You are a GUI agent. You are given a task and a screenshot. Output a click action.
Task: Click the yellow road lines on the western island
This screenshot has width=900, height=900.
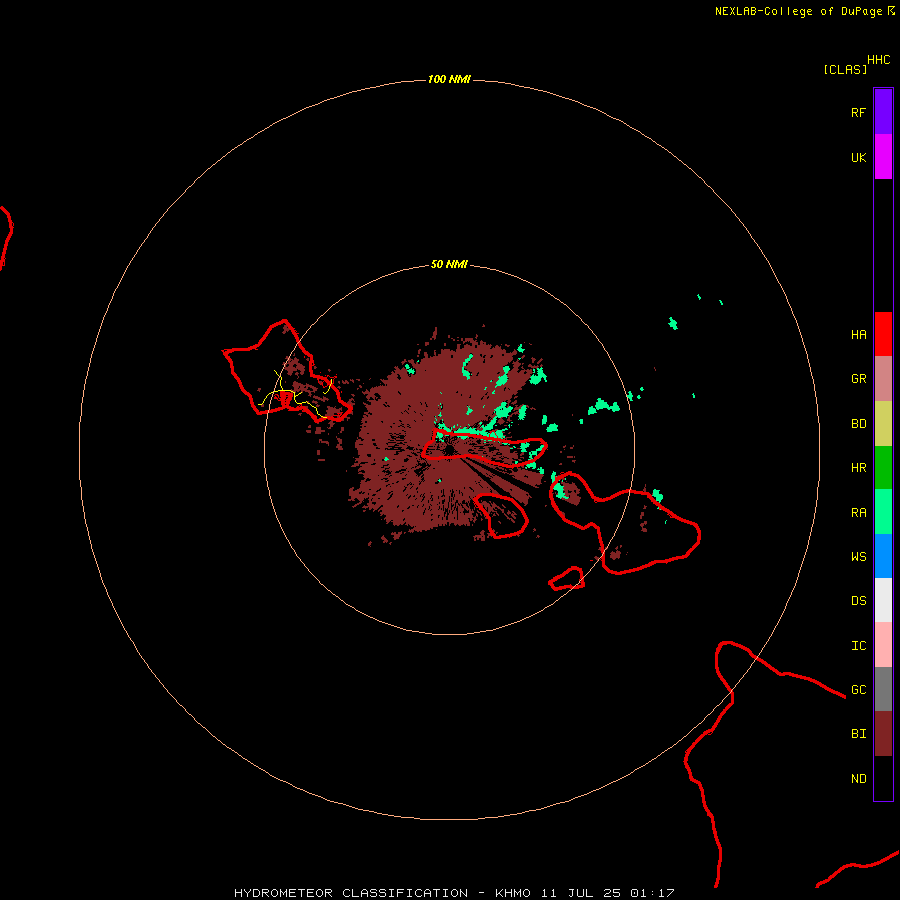[296, 393]
